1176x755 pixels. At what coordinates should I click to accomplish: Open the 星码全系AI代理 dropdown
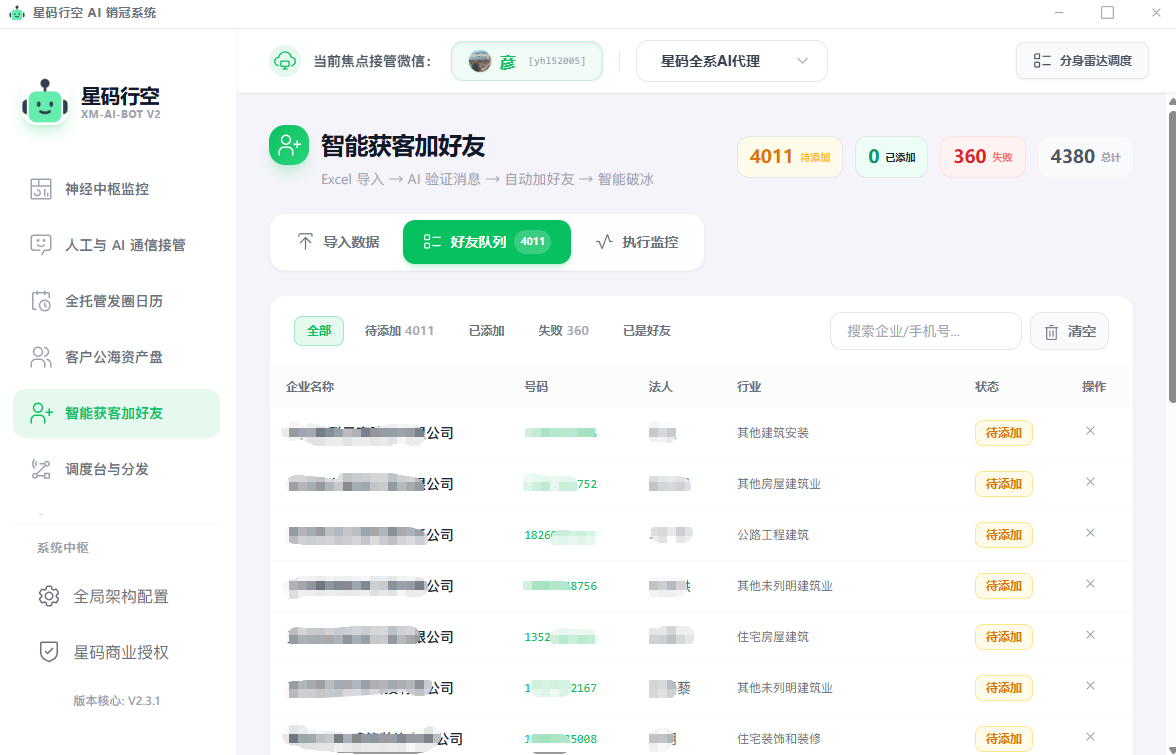[x=731, y=60]
